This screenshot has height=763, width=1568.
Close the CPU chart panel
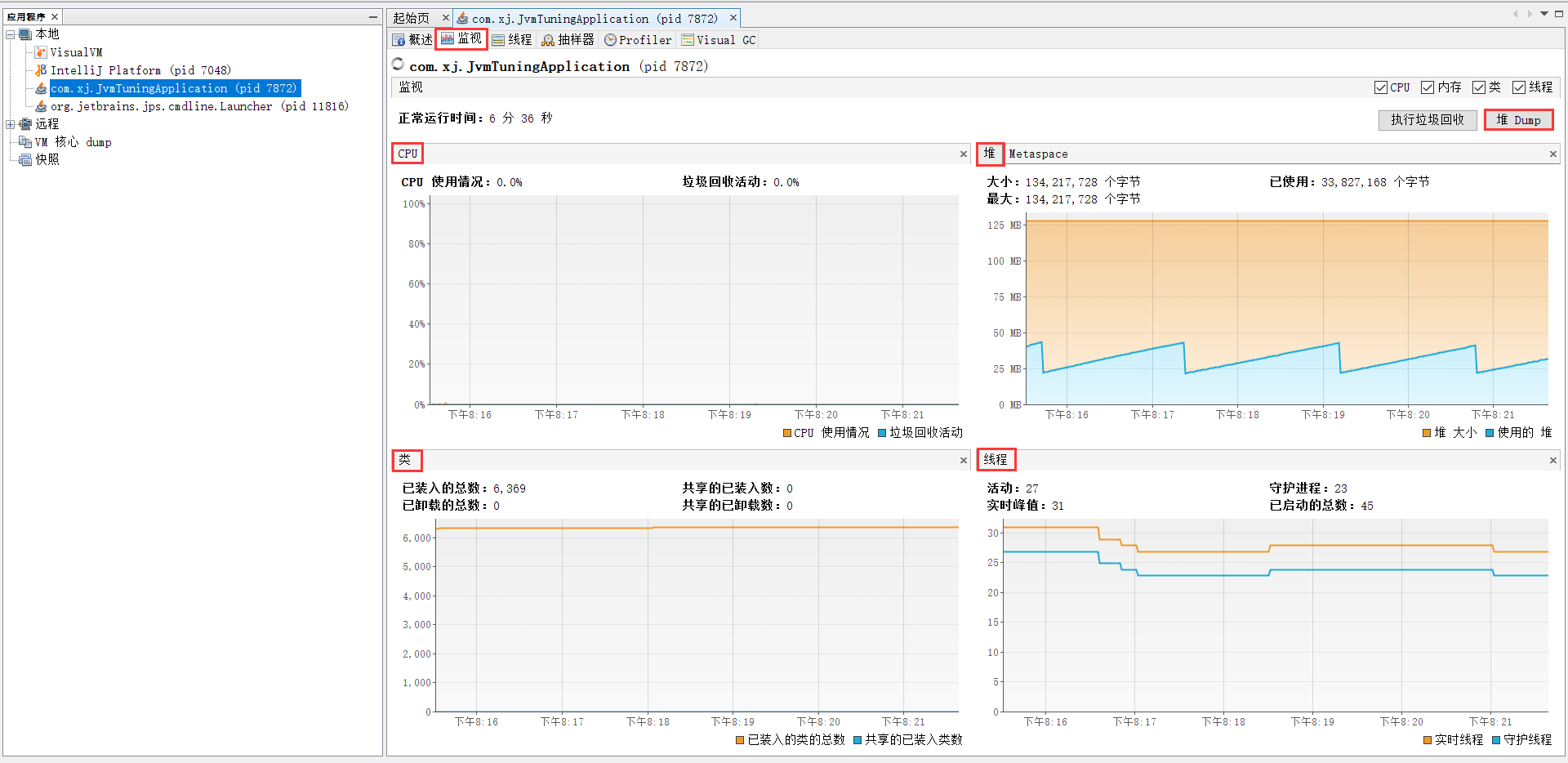[964, 154]
